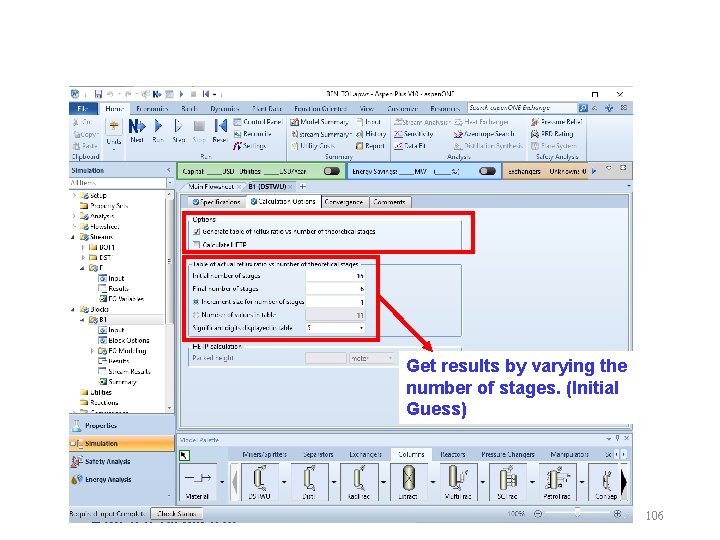Click the pointer selection mode icon in palette

pos(184,455)
